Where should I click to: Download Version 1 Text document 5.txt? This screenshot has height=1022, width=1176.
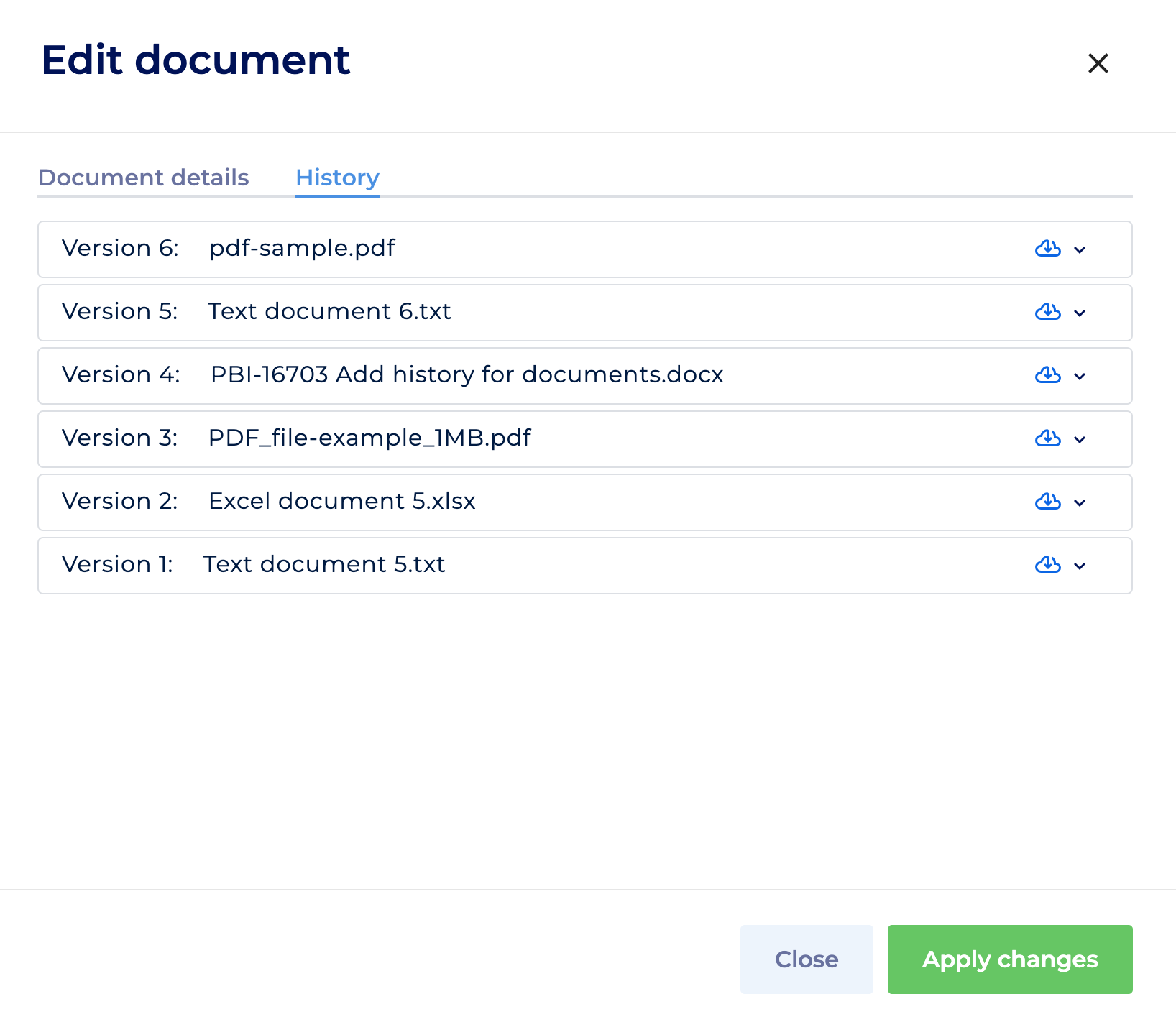(x=1047, y=565)
